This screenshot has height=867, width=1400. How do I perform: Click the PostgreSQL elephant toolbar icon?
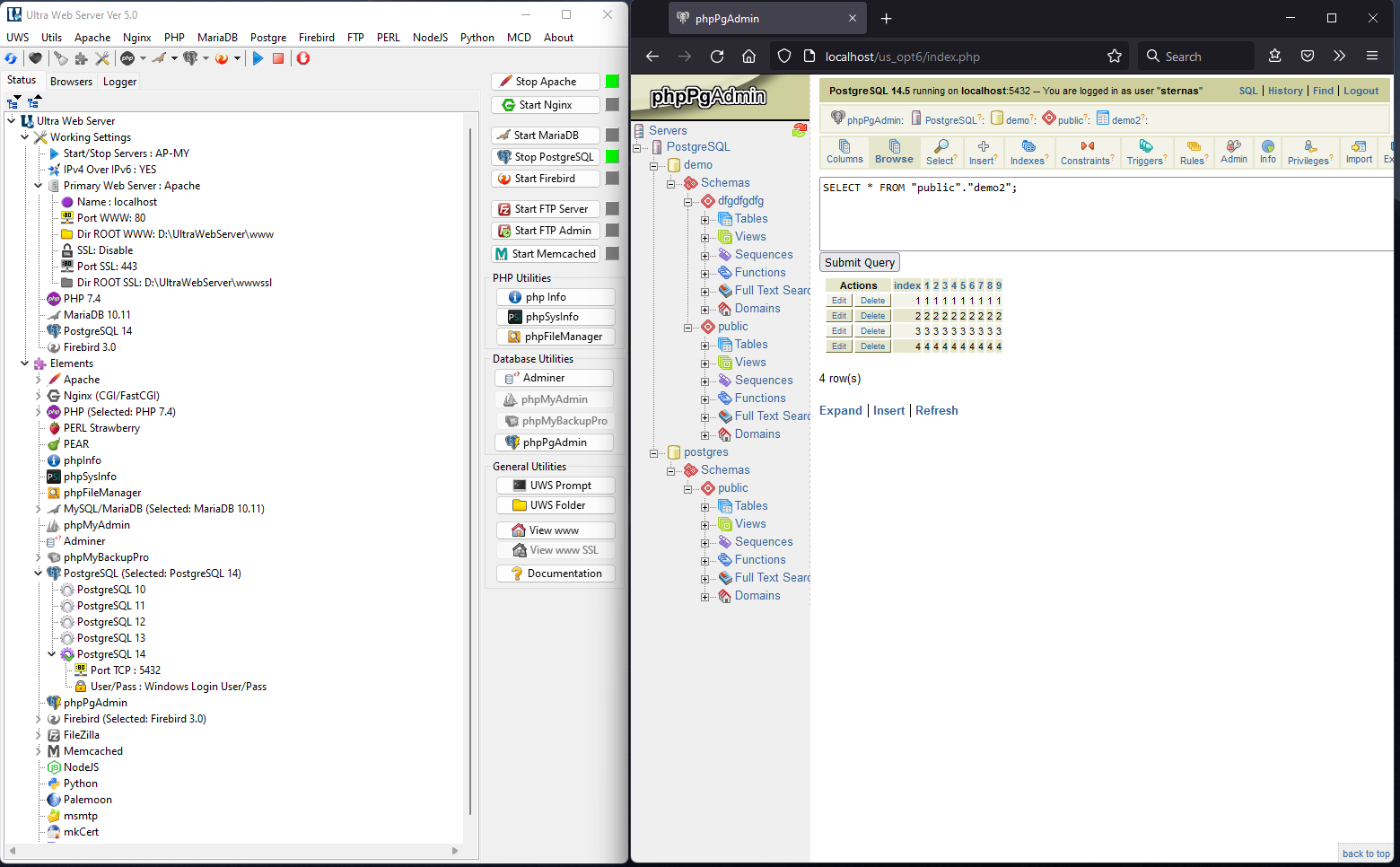[190, 58]
